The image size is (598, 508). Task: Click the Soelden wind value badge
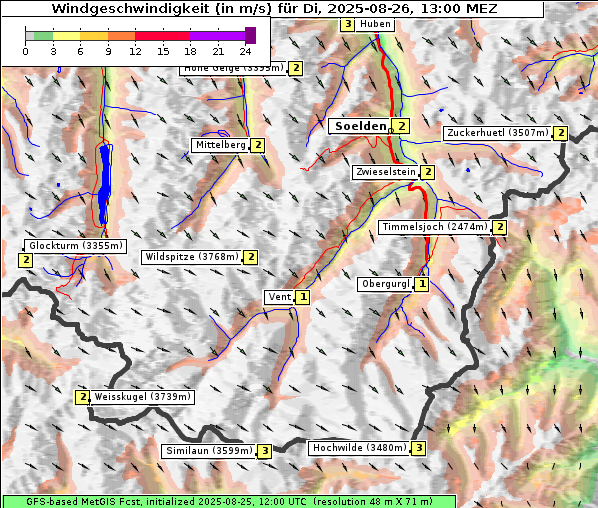click(401, 126)
